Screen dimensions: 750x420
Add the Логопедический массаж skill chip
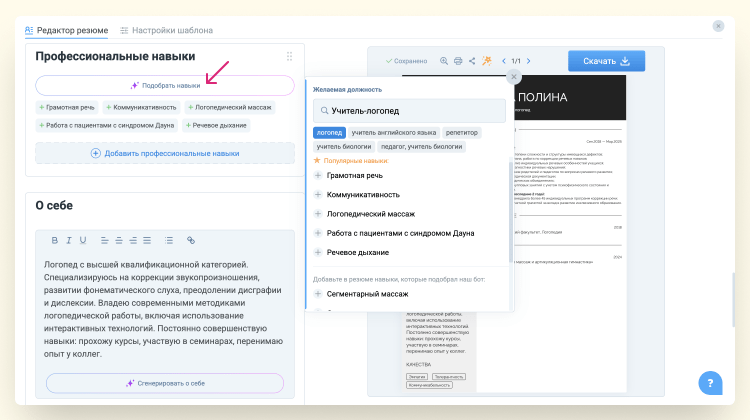click(230, 108)
